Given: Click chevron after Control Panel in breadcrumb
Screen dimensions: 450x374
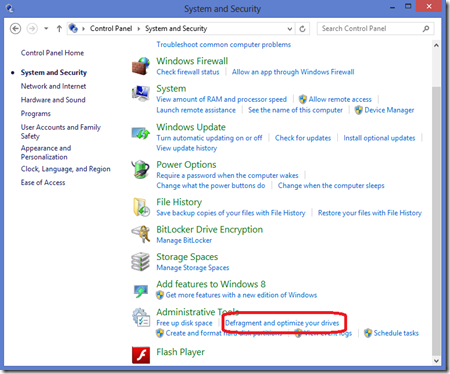Looking at the screenshot, I should (139, 29).
